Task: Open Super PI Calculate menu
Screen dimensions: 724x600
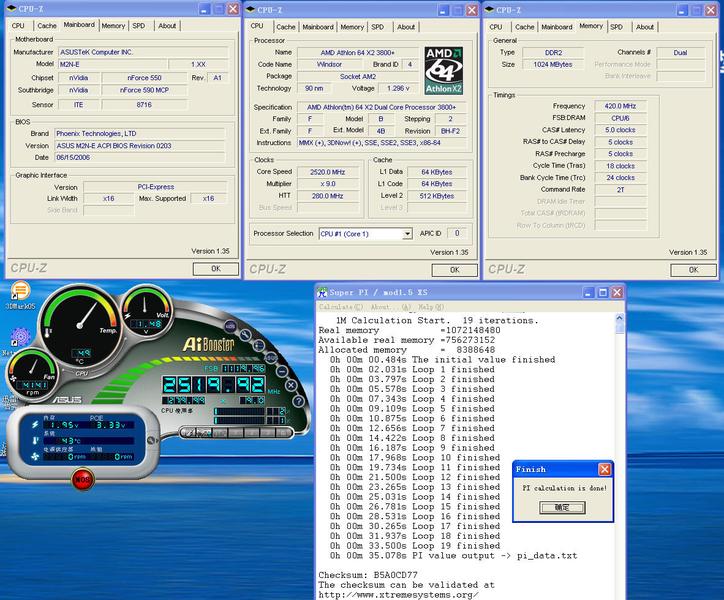Action: [341, 307]
